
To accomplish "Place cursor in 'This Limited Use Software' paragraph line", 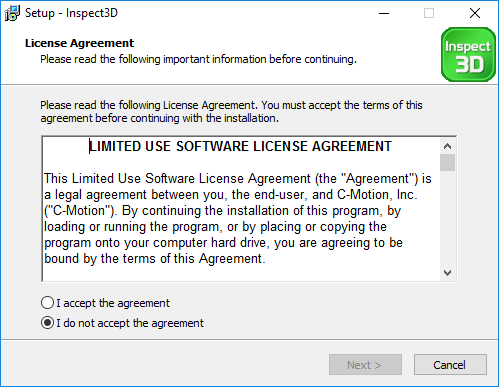I will (238, 179).
